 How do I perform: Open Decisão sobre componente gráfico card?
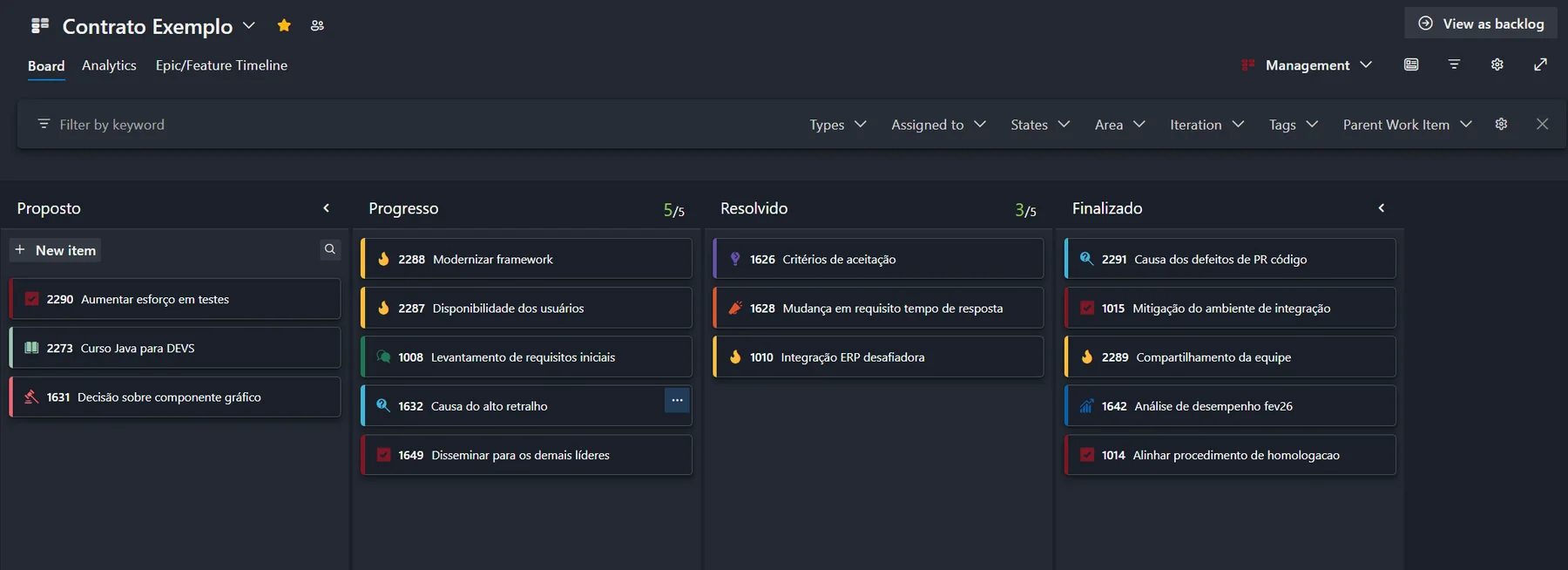175,397
